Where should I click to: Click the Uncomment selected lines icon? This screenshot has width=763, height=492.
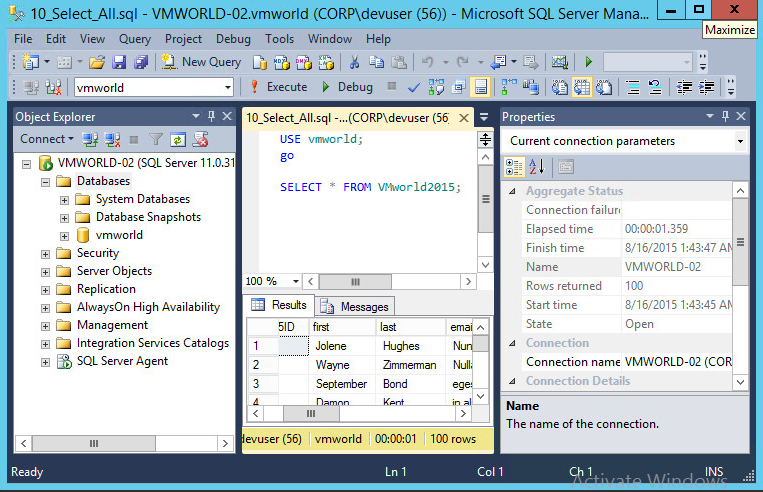click(655, 88)
